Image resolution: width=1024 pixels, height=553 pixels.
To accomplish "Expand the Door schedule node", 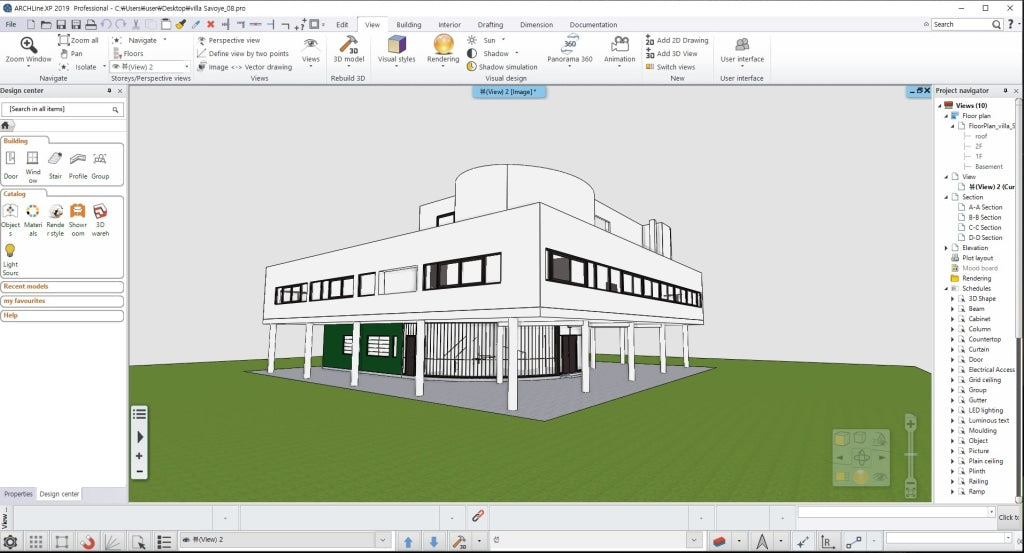I will (x=953, y=360).
